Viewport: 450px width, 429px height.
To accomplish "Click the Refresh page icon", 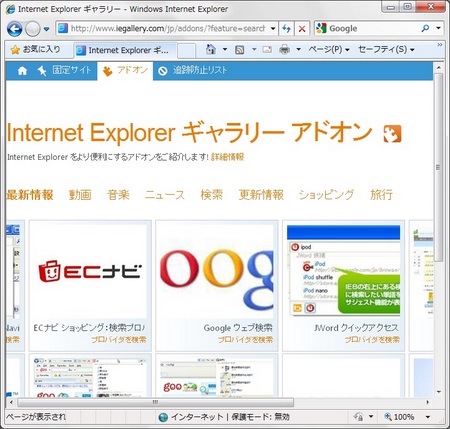I will (286, 29).
